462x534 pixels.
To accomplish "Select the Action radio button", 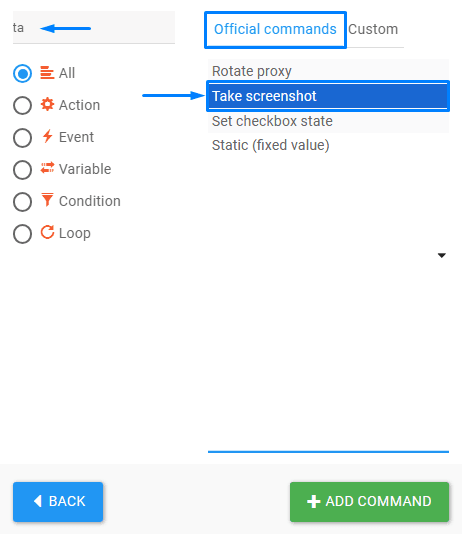I will (22, 105).
